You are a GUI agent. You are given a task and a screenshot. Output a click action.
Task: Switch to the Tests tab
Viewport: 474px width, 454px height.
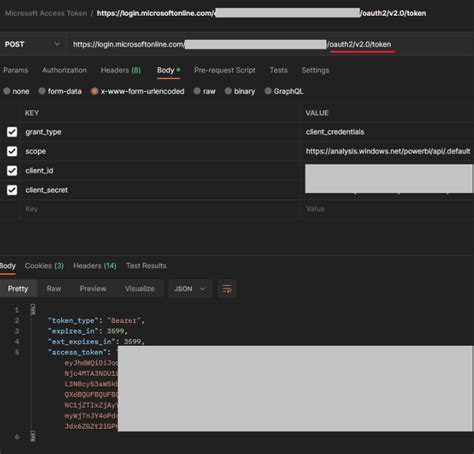pos(279,70)
